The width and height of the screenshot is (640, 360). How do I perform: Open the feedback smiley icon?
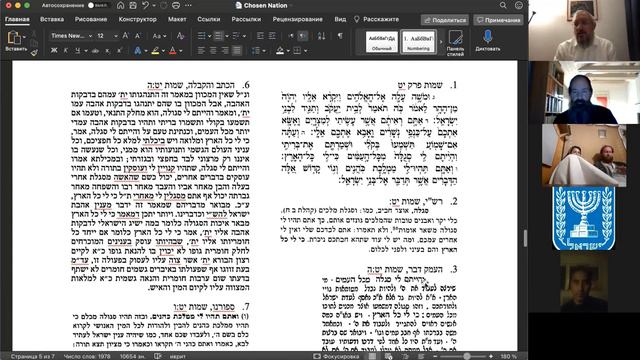(x=519, y=5)
